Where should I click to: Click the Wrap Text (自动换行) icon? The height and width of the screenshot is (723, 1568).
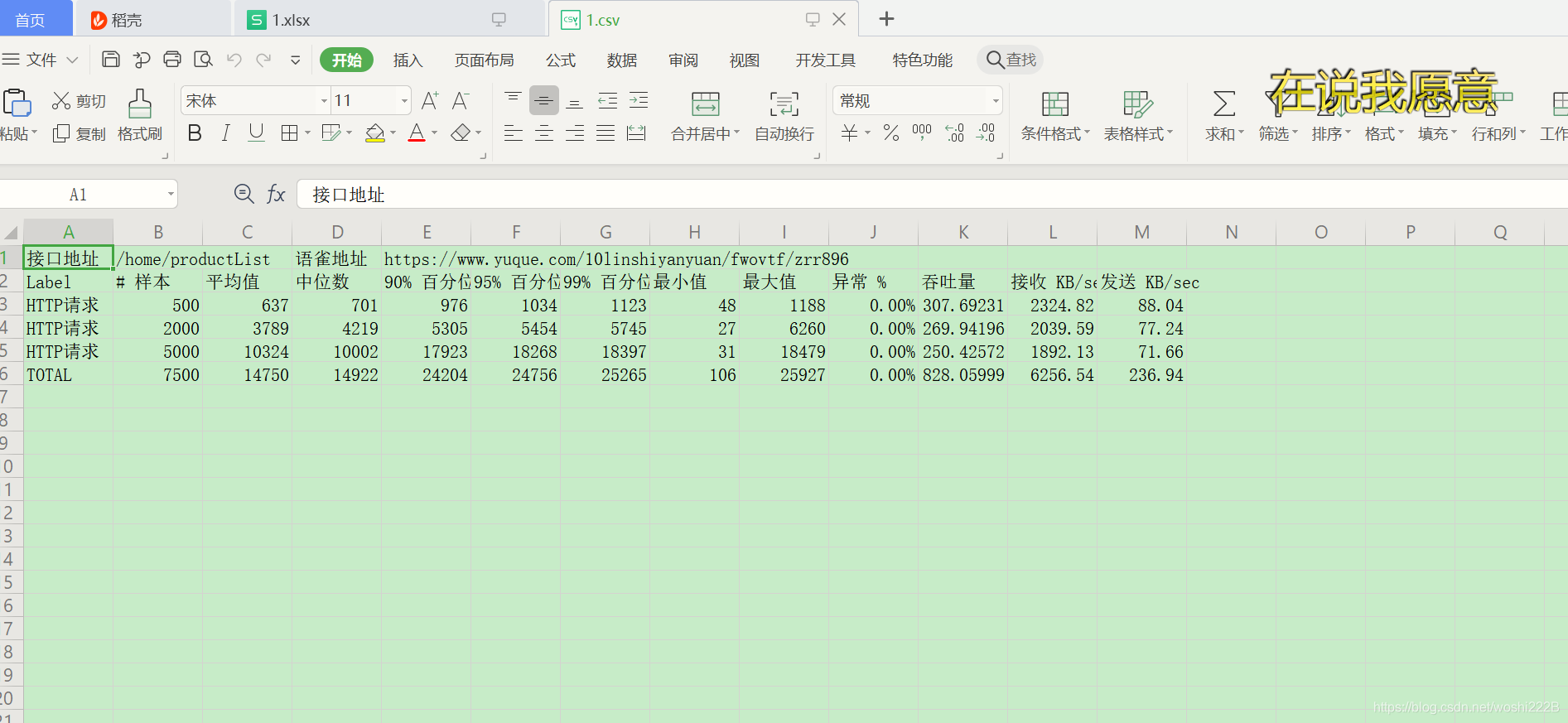point(784,104)
